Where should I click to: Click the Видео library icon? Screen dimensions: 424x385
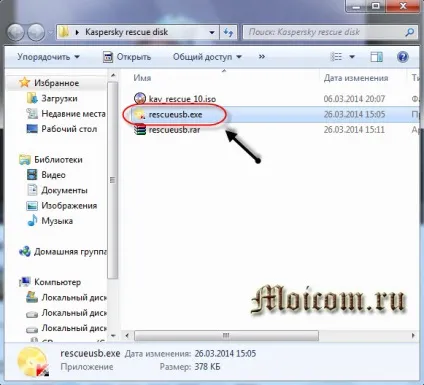32,175
